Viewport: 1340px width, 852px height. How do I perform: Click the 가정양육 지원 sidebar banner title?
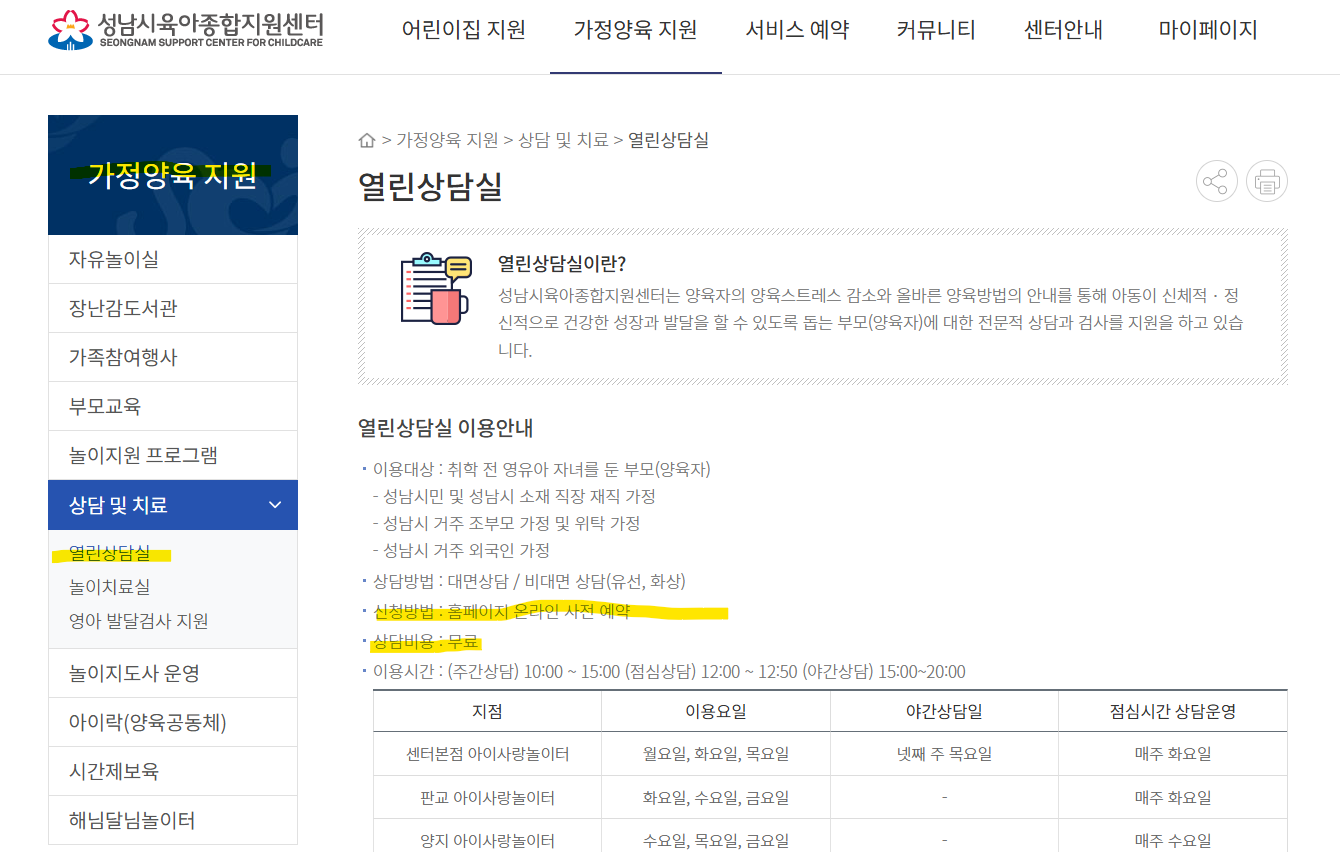point(173,175)
